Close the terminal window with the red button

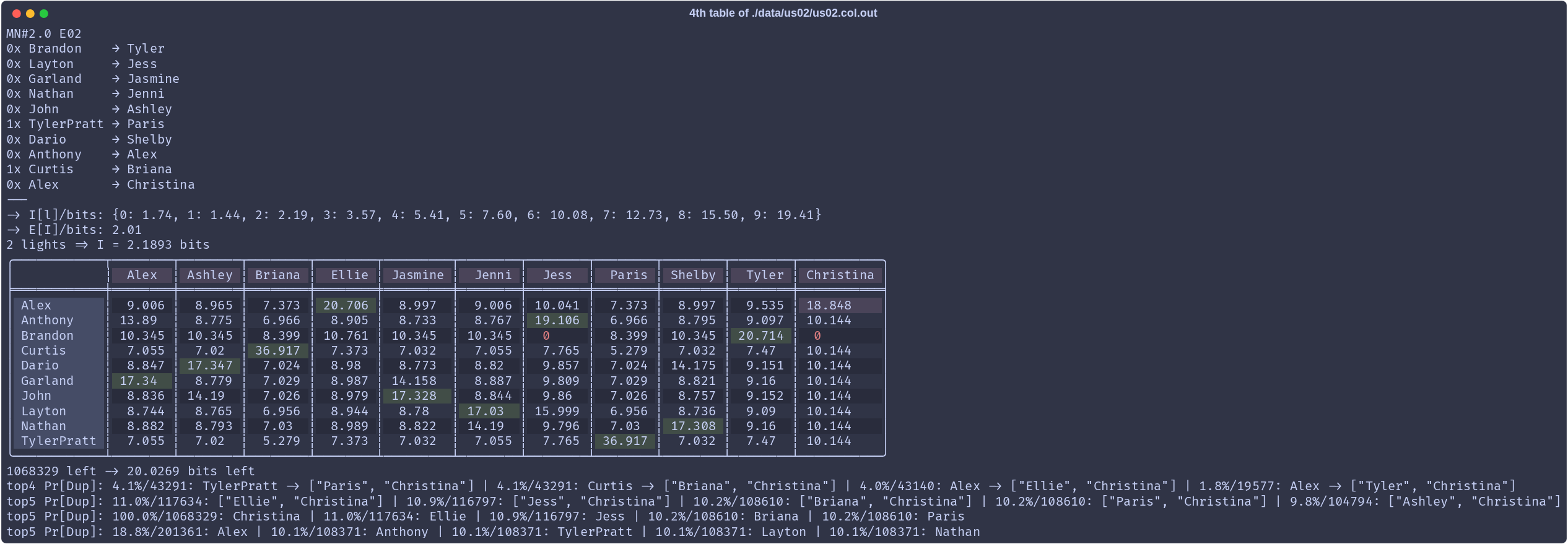[x=17, y=14]
